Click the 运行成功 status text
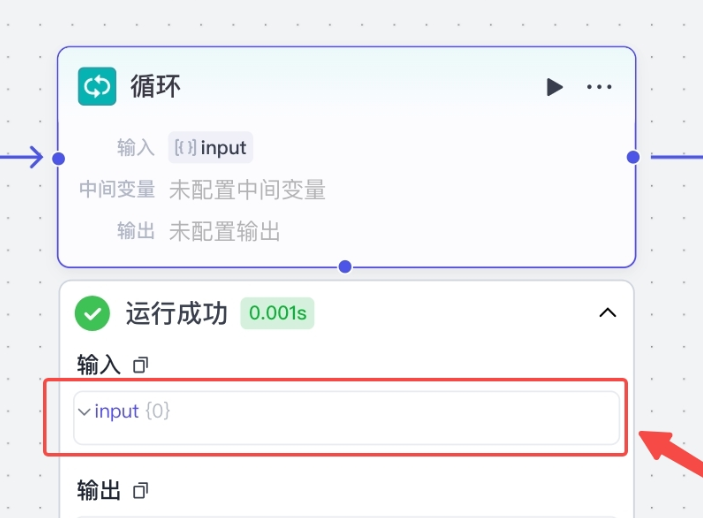The width and height of the screenshot is (703, 518). (x=177, y=314)
